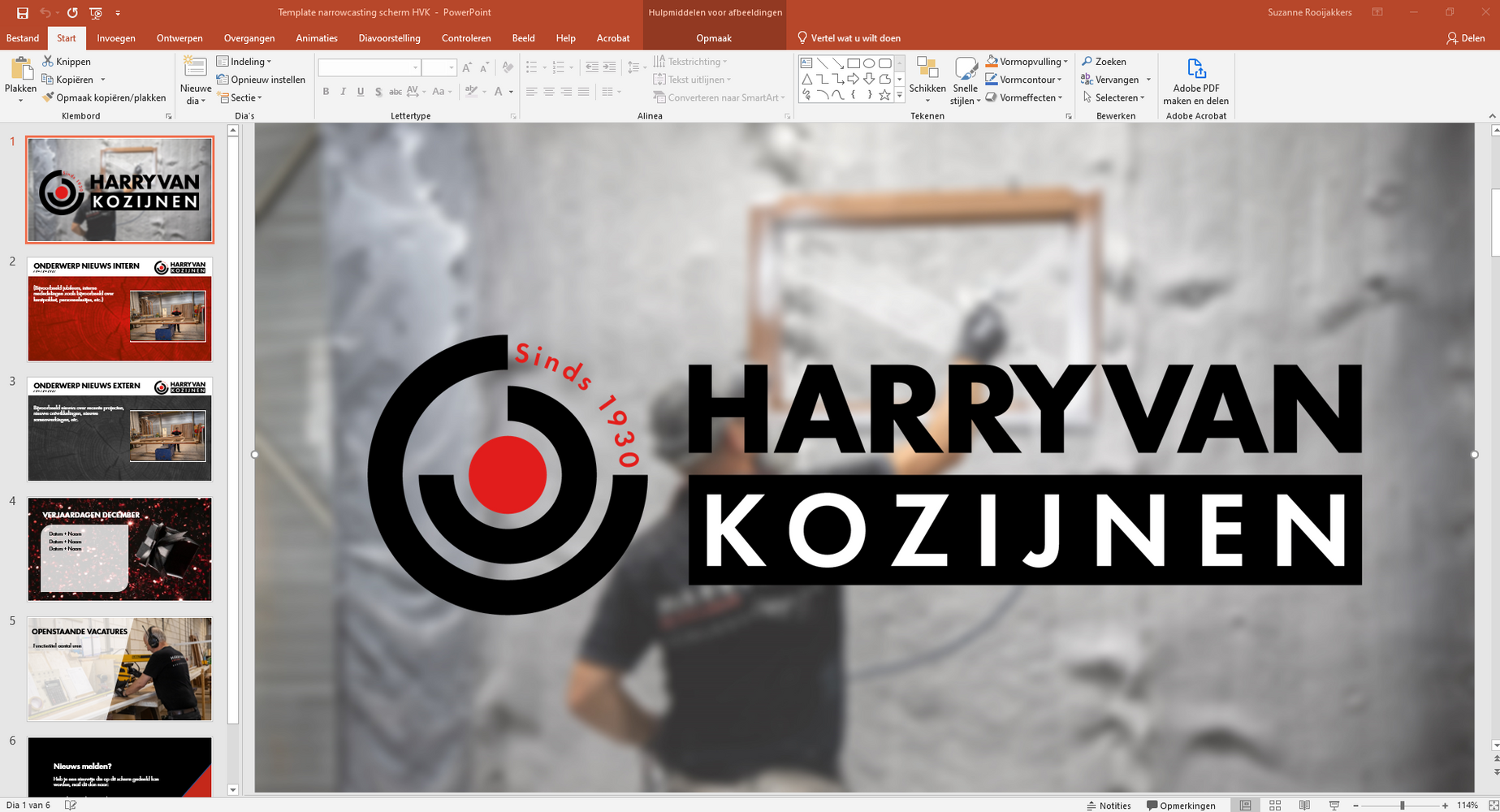
Task: Switch to the Animaties tab
Action: (317, 38)
